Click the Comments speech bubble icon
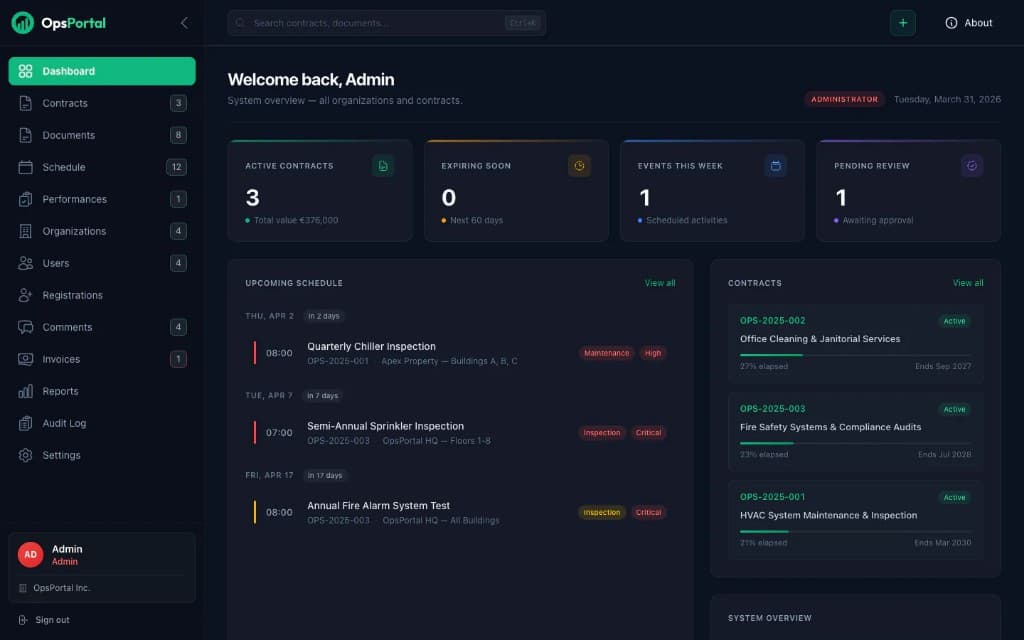Screen dimensions: 1024x640 (x=25, y=327)
